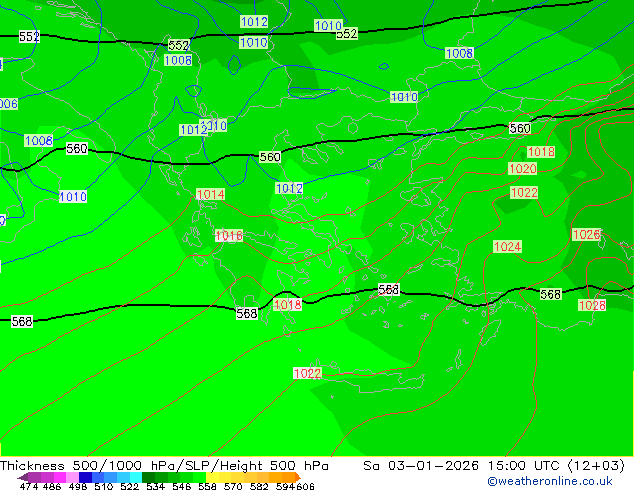Click the red 1020 isobar label
634x490 pixels.
point(522,169)
